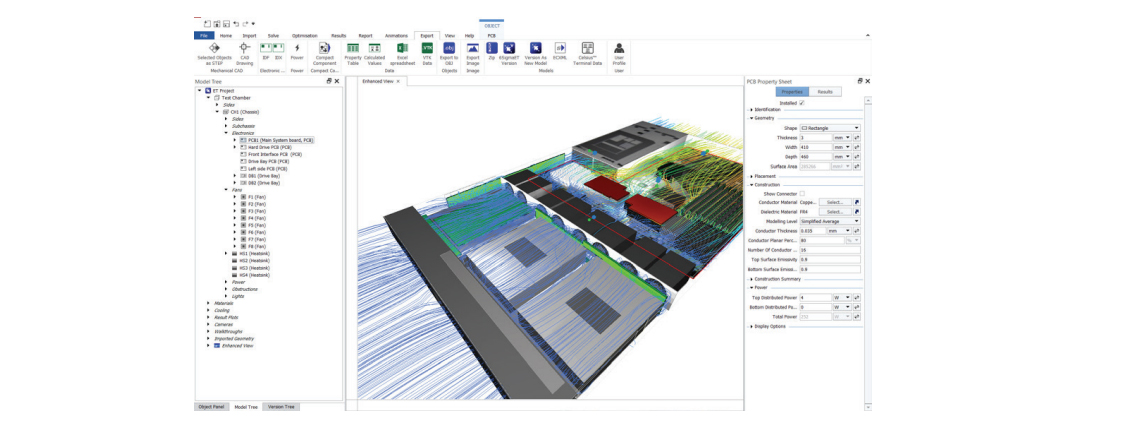Switch to the Object Panel tab

(x=212, y=407)
